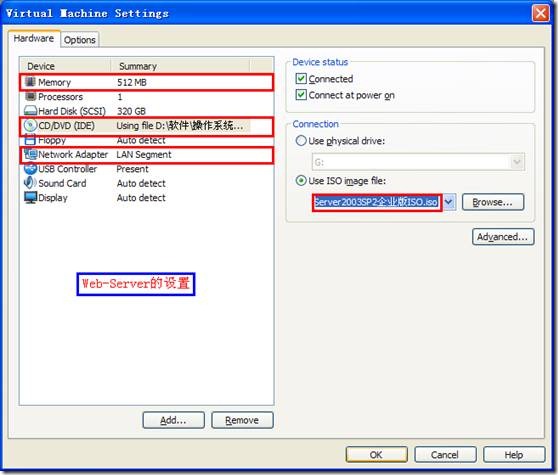This screenshot has width=558, height=475.
Task: Click the ISO file path input field
Action: (377, 202)
